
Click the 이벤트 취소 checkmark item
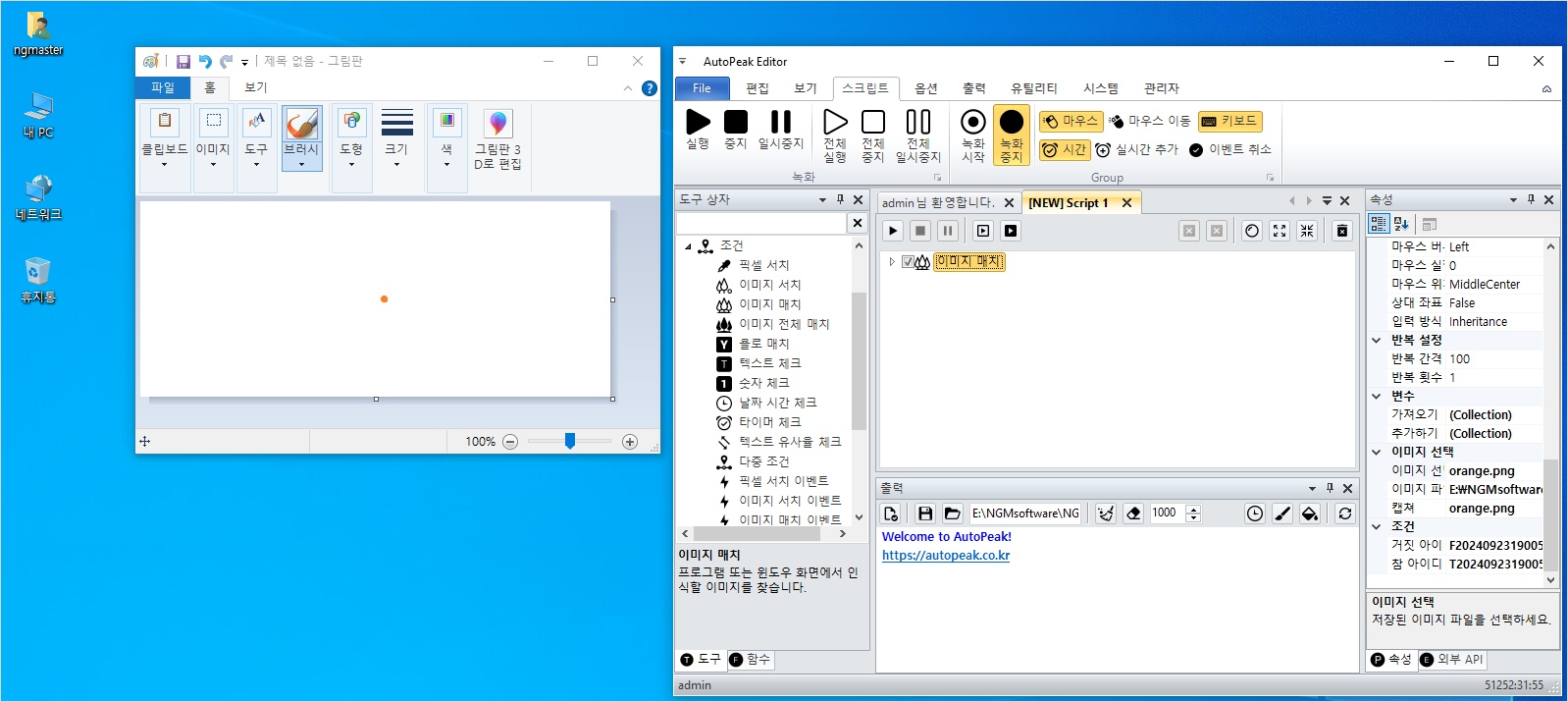tap(1230, 149)
